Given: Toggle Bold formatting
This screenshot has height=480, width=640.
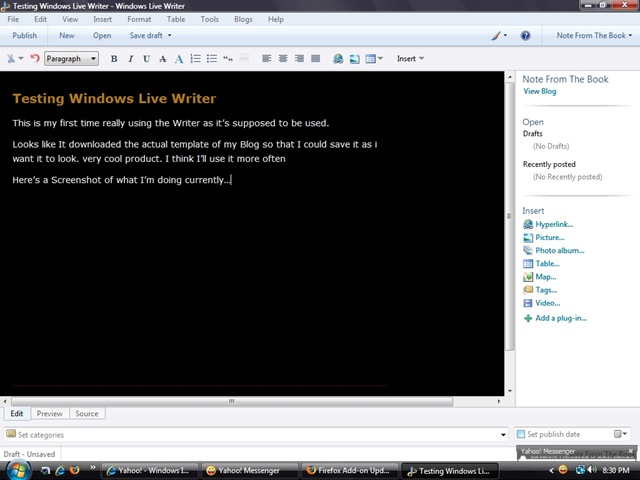Looking at the screenshot, I should click(114, 59).
